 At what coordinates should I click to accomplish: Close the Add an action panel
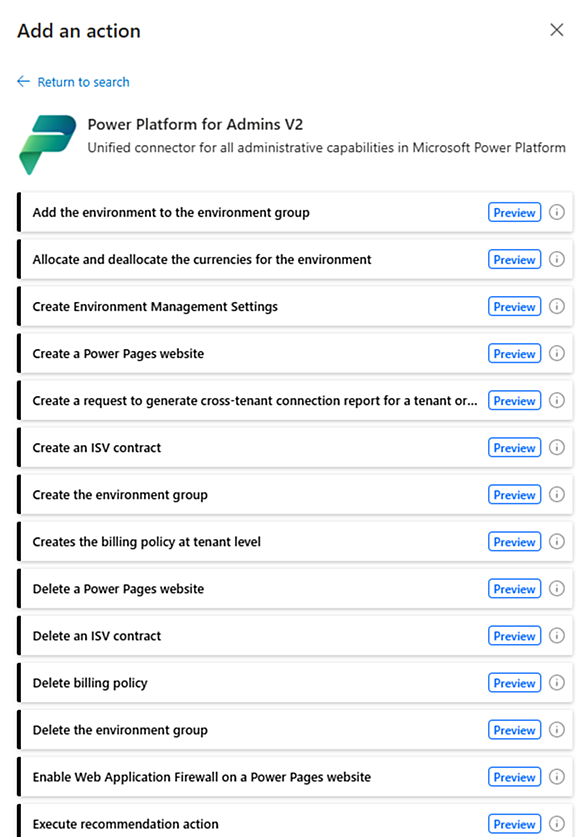point(557,30)
